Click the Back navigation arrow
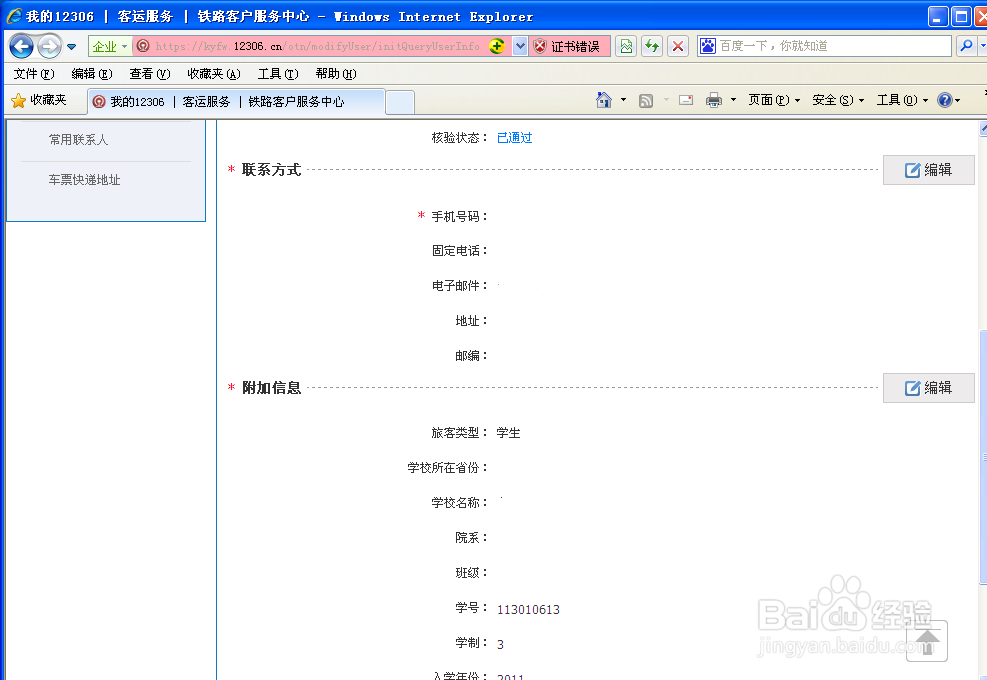Image resolution: width=987 pixels, height=680 pixels. click(20, 46)
